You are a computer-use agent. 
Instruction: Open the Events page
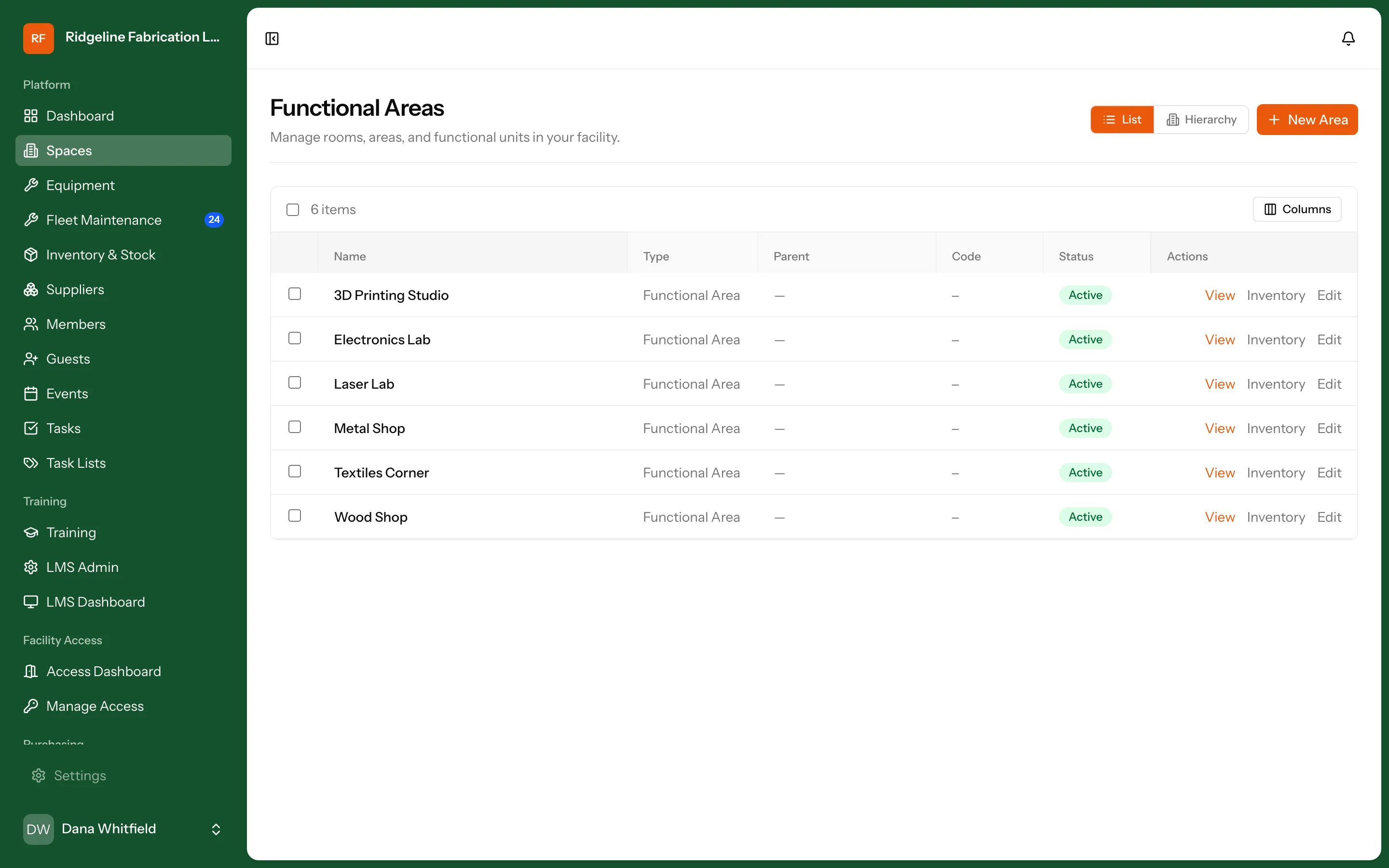(123, 394)
